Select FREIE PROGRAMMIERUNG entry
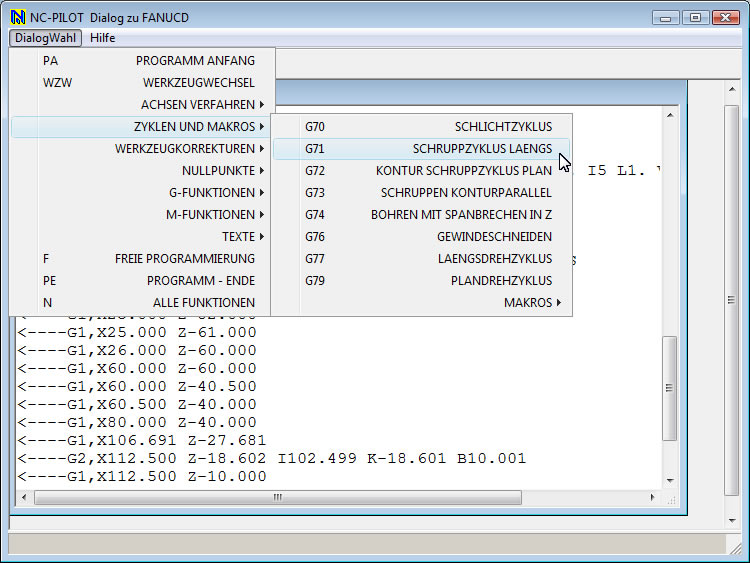This screenshot has height=563, width=750. click(185, 259)
